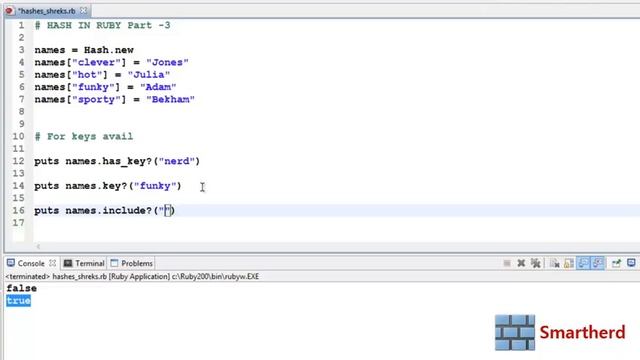640x360 pixels.
Task: Click the Terminal tab icon
Action: 68,263
